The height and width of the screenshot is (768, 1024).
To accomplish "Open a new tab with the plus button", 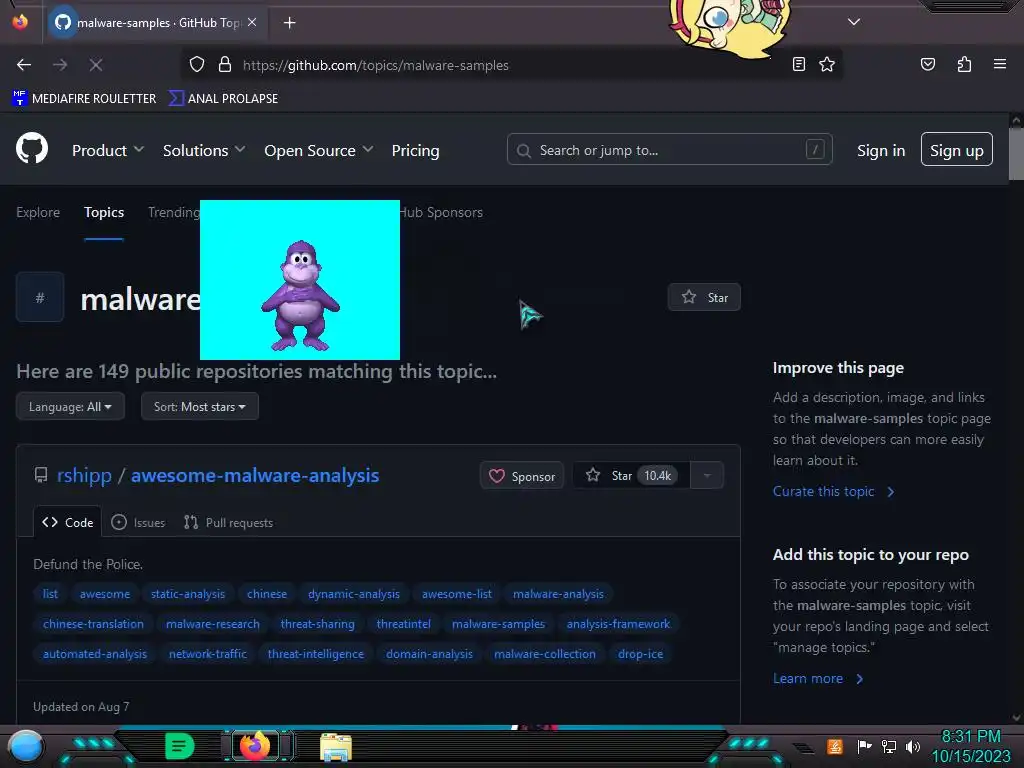I will pyautogui.click(x=289, y=23).
